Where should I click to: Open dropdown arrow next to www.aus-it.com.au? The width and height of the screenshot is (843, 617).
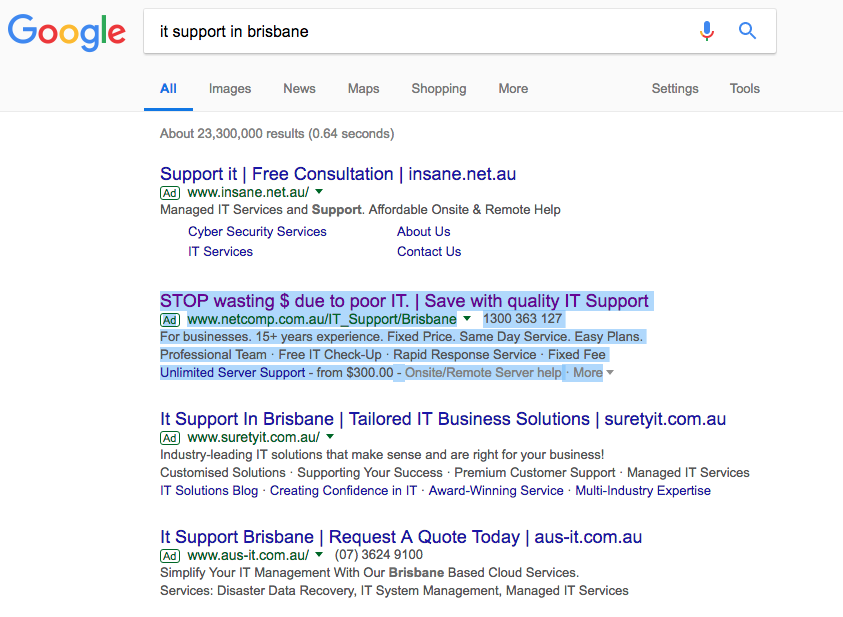point(319,554)
